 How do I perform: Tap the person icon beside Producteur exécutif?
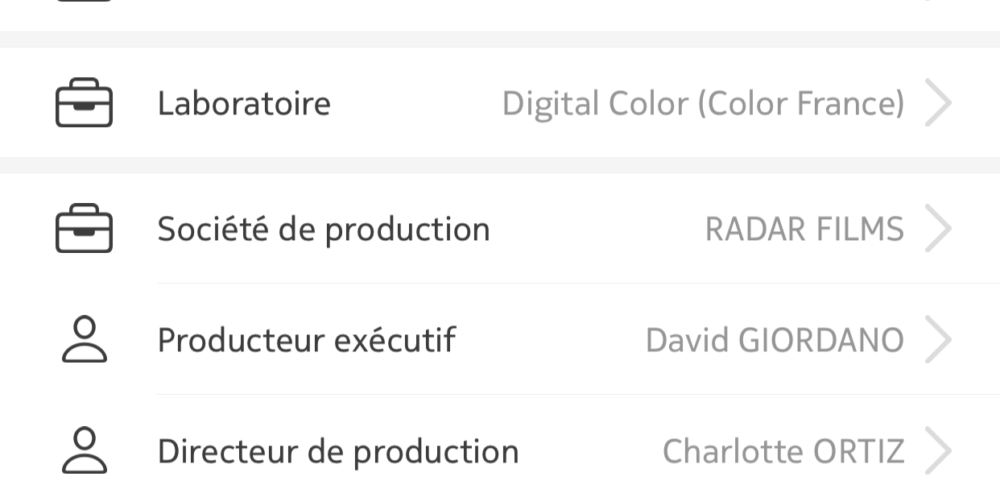(x=84, y=339)
